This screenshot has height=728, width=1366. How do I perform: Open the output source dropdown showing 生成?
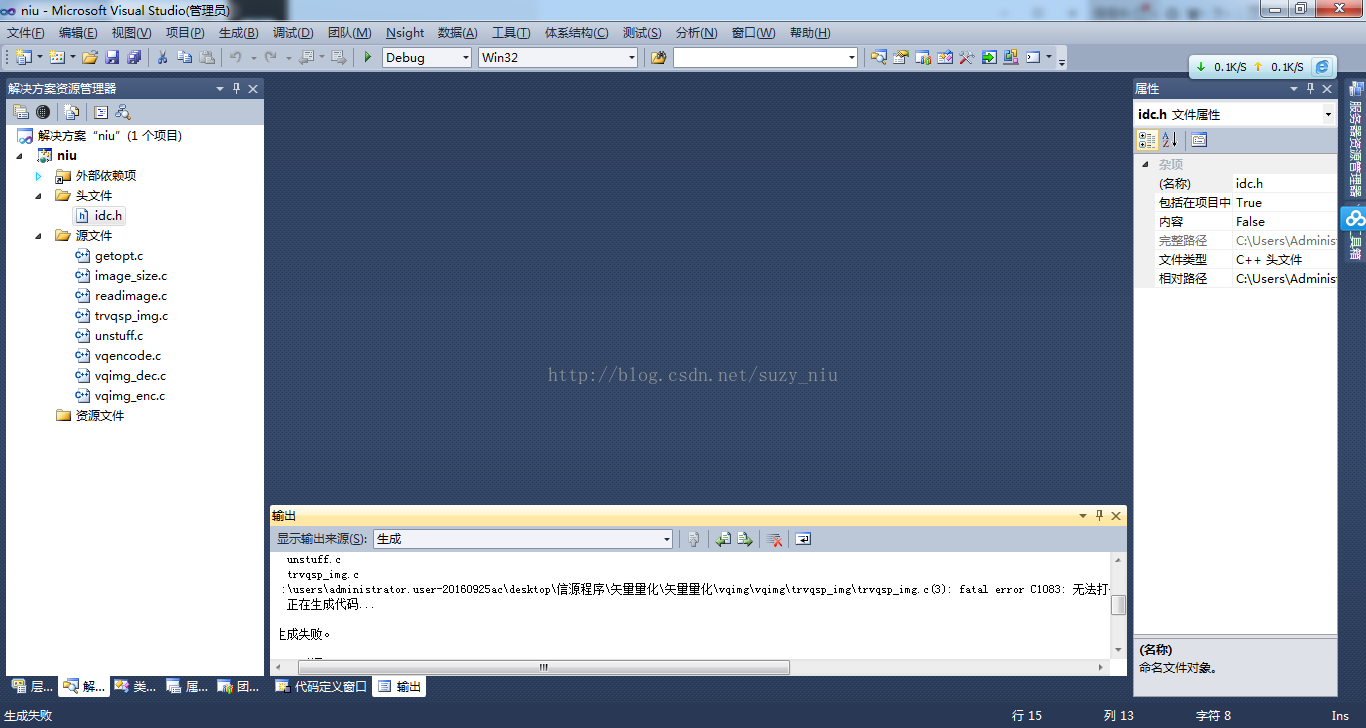tap(667, 539)
